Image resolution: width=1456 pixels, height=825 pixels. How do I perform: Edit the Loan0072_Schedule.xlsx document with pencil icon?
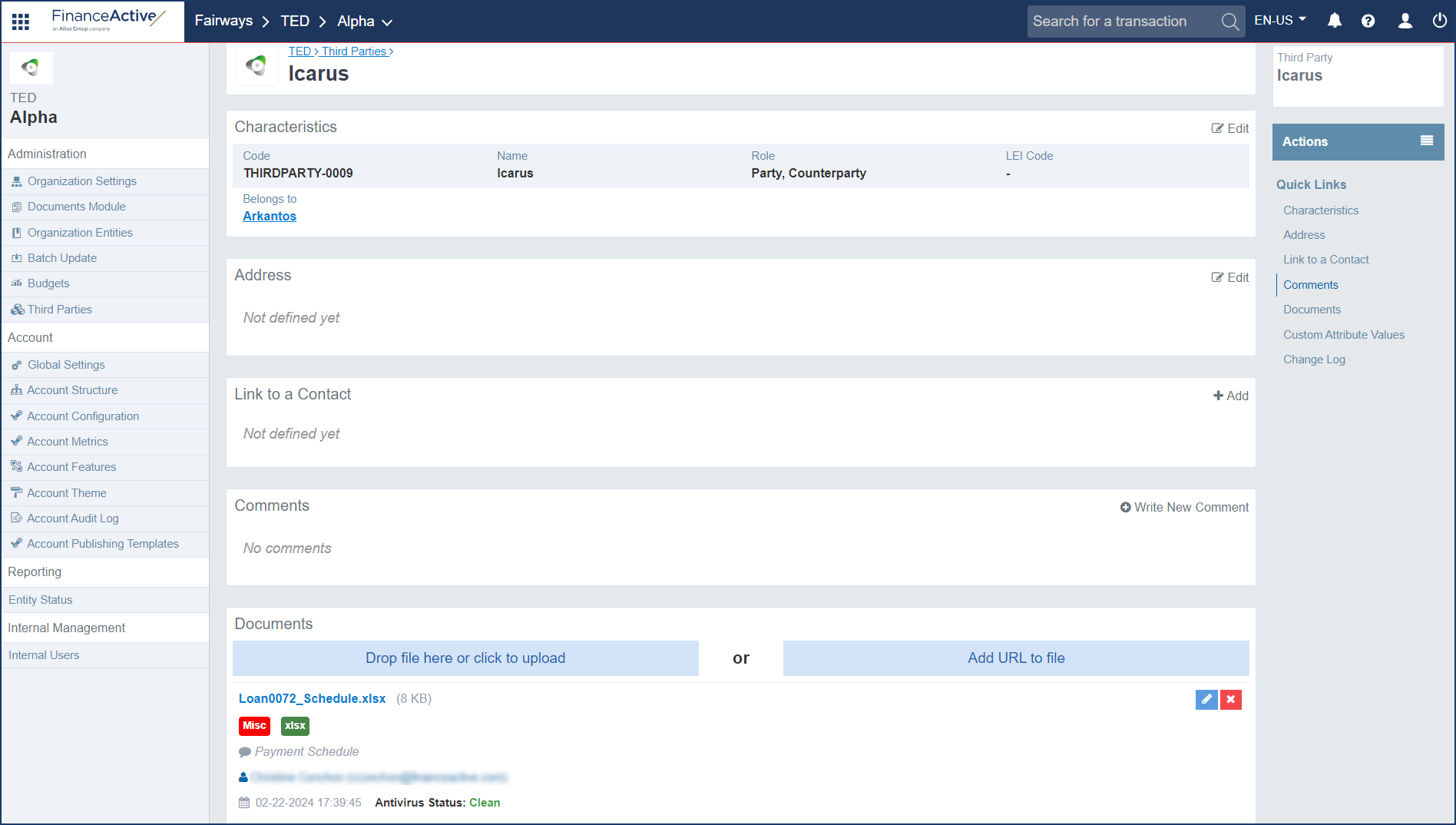click(1206, 699)
